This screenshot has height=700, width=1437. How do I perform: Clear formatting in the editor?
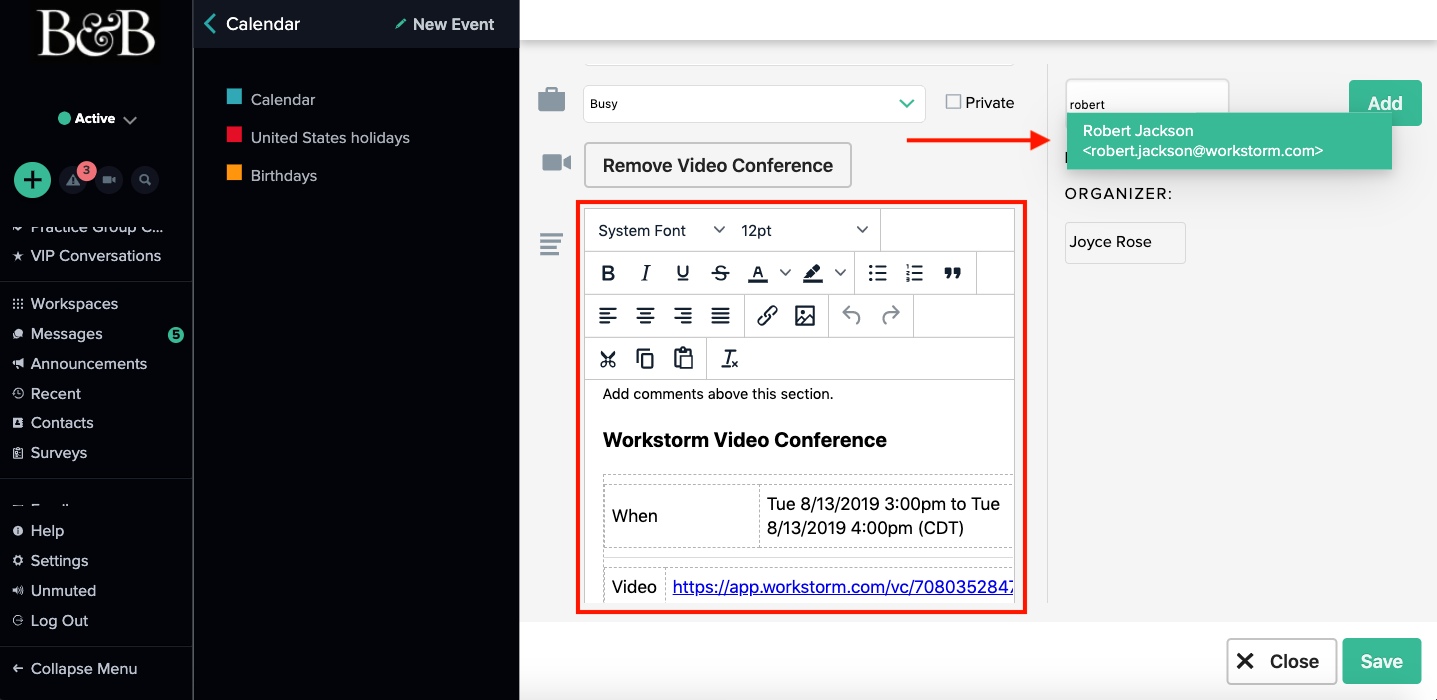pyautogui.click(x=730, y=359)
